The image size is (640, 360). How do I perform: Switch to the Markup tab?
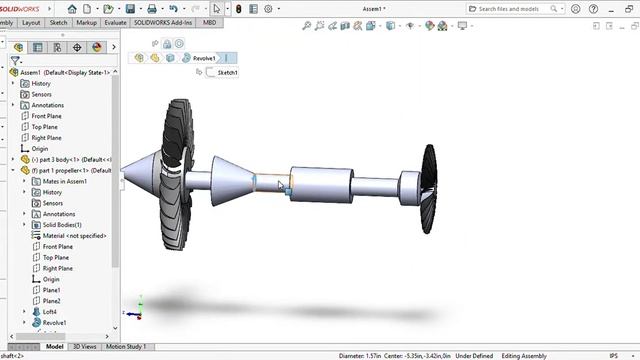point(87,23)
